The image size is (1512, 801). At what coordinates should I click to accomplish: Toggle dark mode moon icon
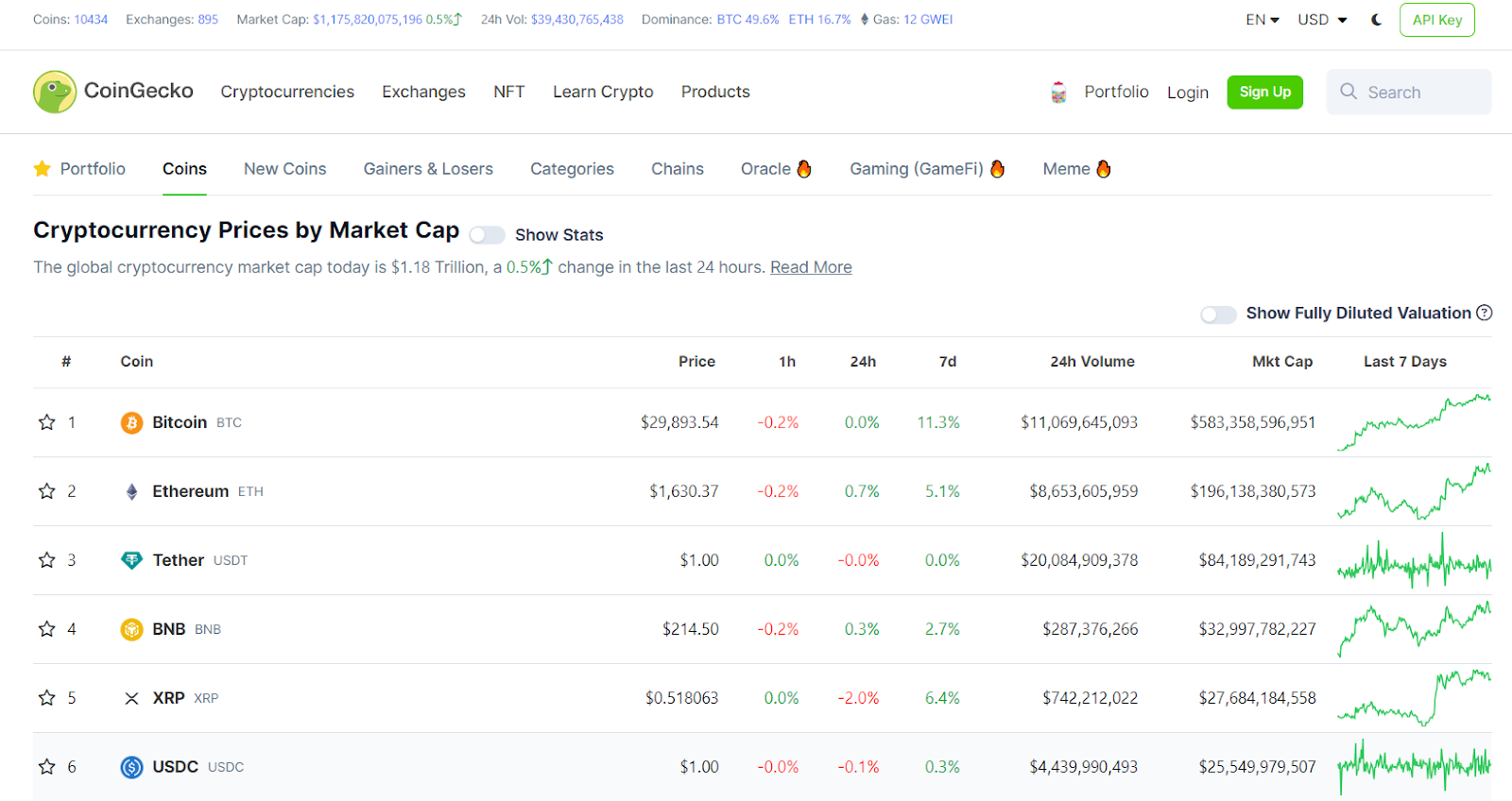[x=1377, y=20]
